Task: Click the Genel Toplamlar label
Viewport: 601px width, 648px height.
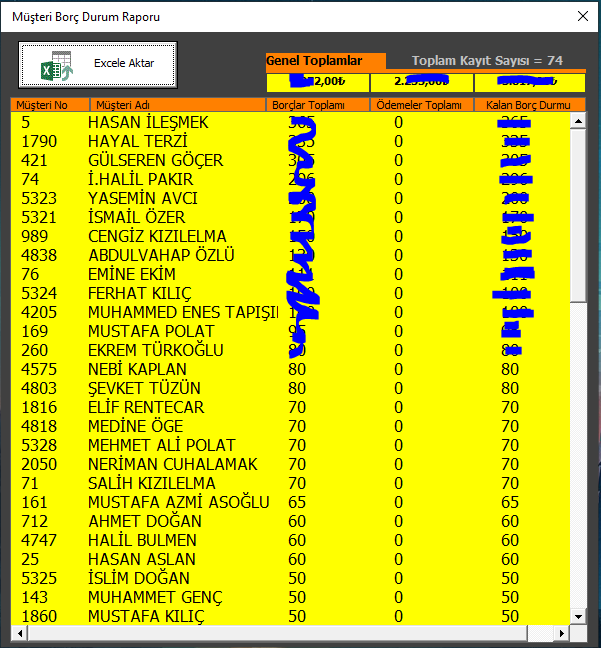Action: point(314,61)
